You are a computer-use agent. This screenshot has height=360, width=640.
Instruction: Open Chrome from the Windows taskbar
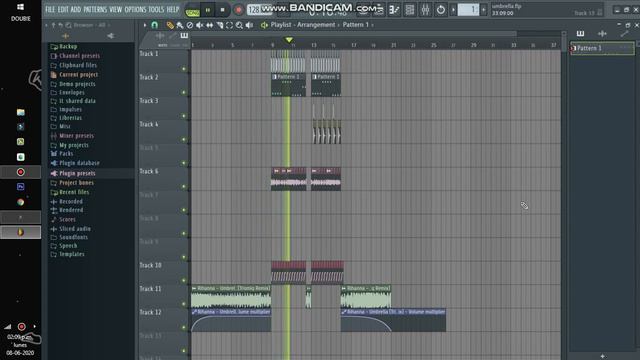pos(20,202)
